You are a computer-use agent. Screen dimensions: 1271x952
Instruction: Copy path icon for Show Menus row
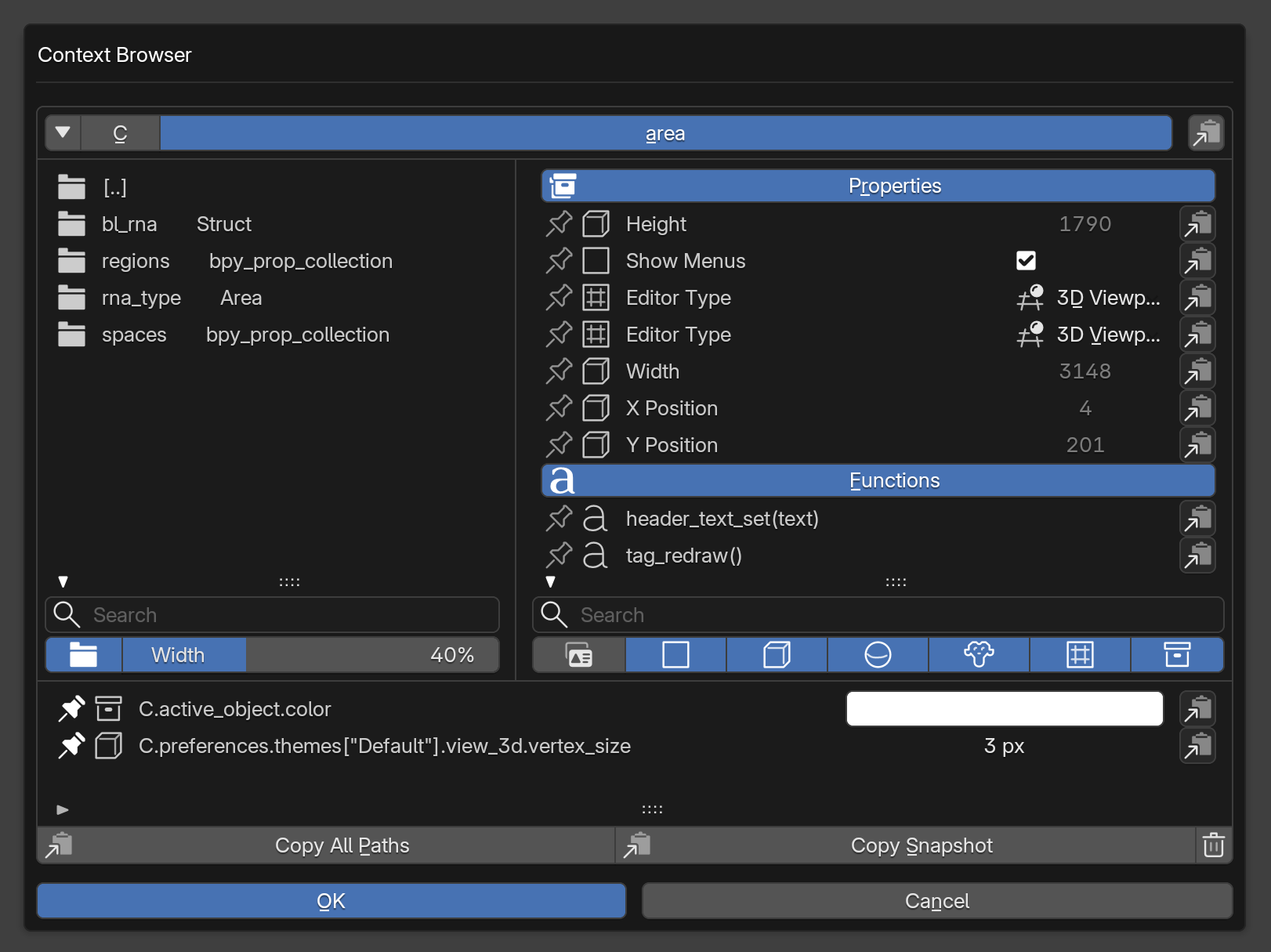point(1198,261)
